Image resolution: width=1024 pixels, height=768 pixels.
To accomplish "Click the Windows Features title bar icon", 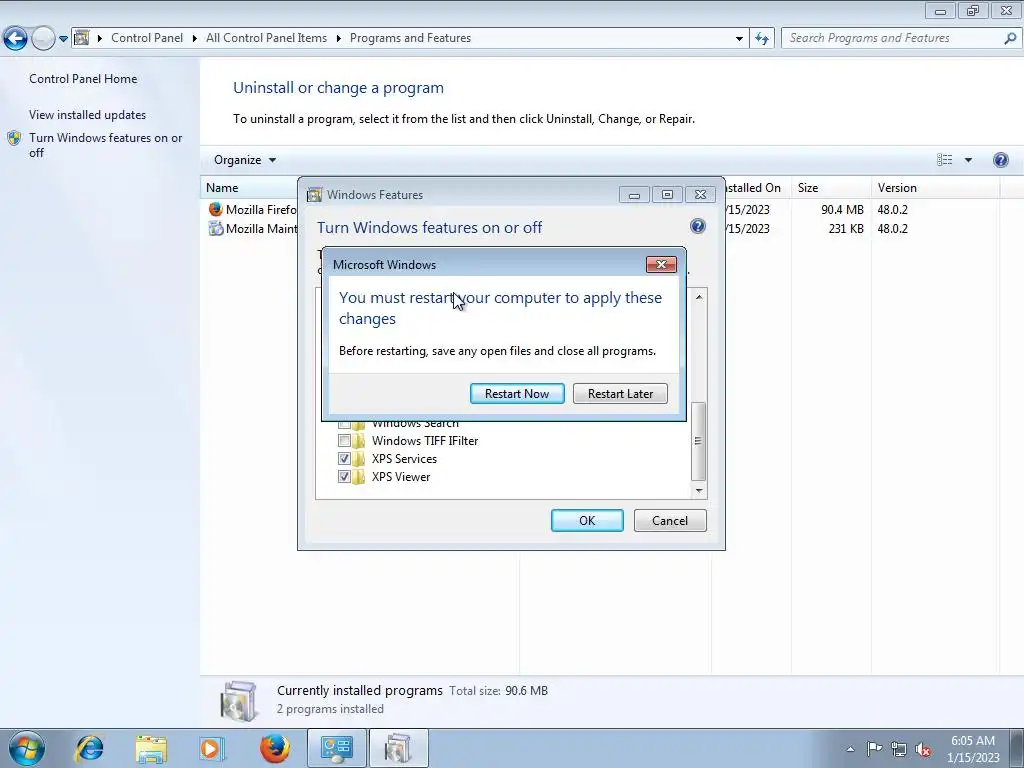I will [314, 195].
